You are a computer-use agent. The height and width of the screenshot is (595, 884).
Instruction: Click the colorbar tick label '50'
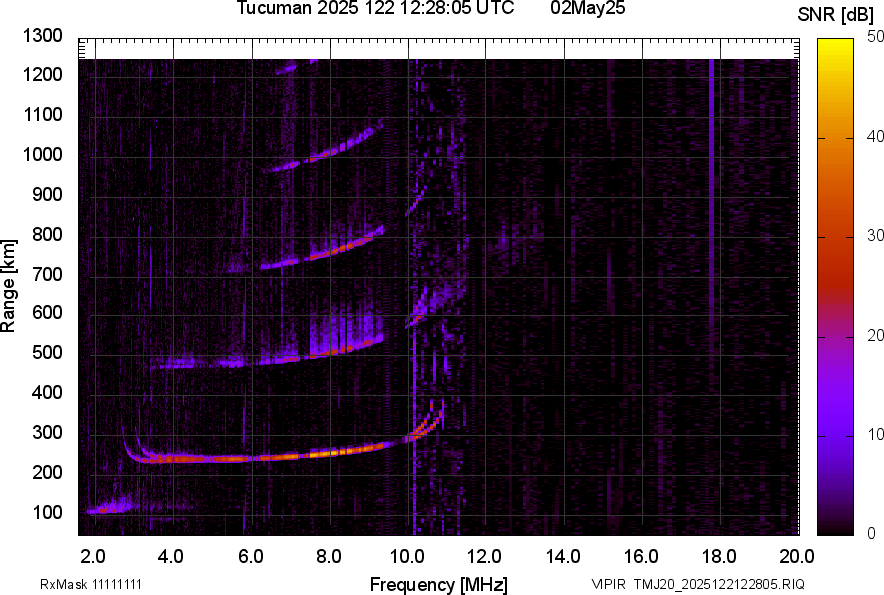pos(876,37)
